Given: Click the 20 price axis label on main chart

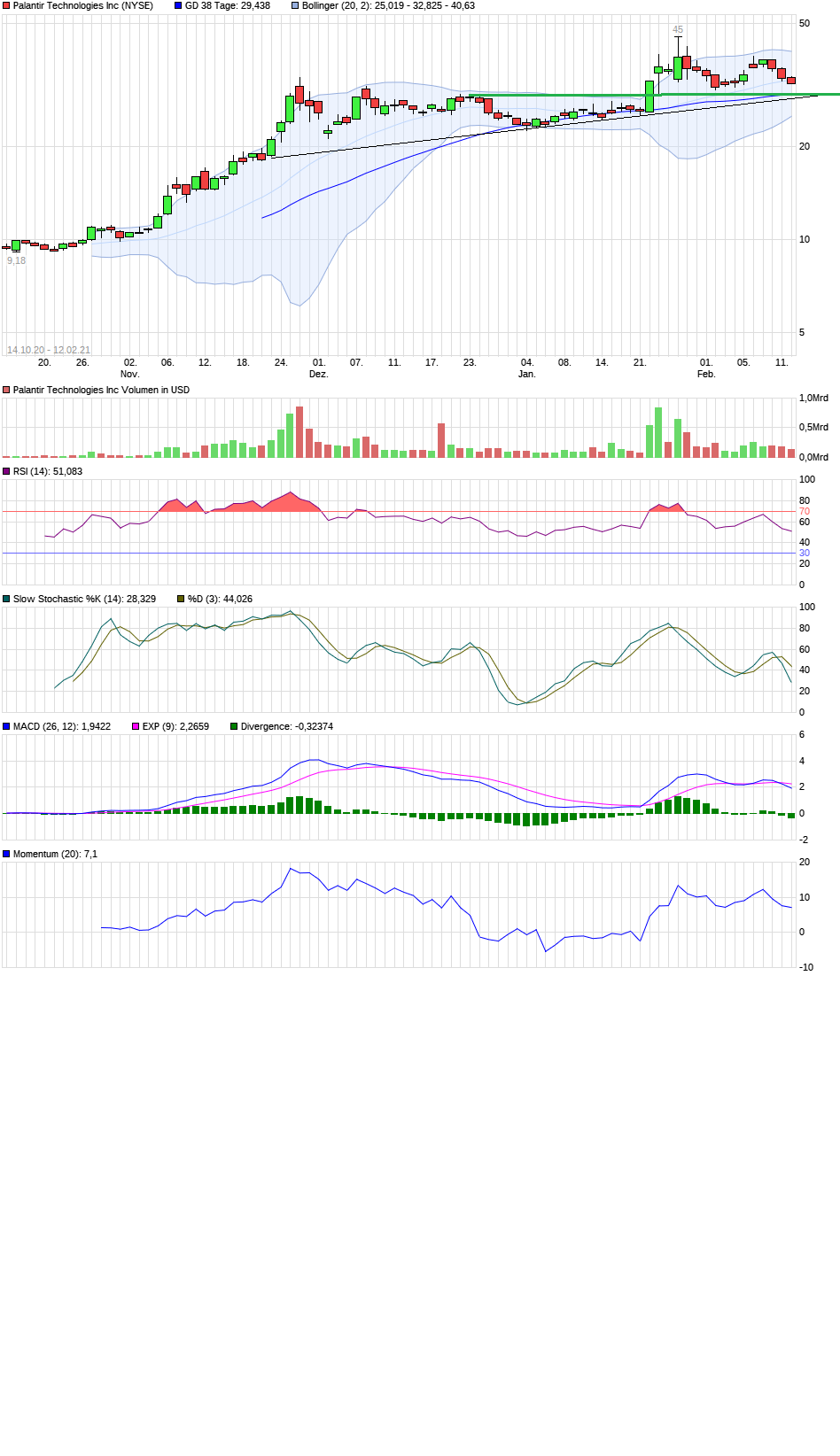Looking at the screenshot, I should click(805, 147).
